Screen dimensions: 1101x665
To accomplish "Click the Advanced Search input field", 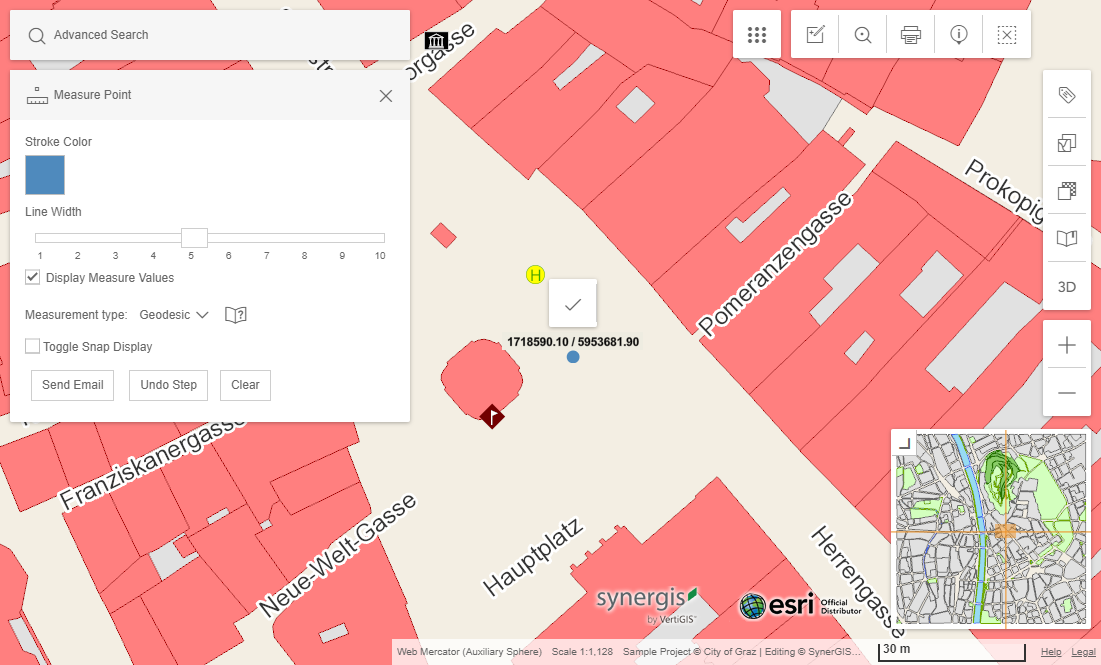I will (x=210, y=34).
